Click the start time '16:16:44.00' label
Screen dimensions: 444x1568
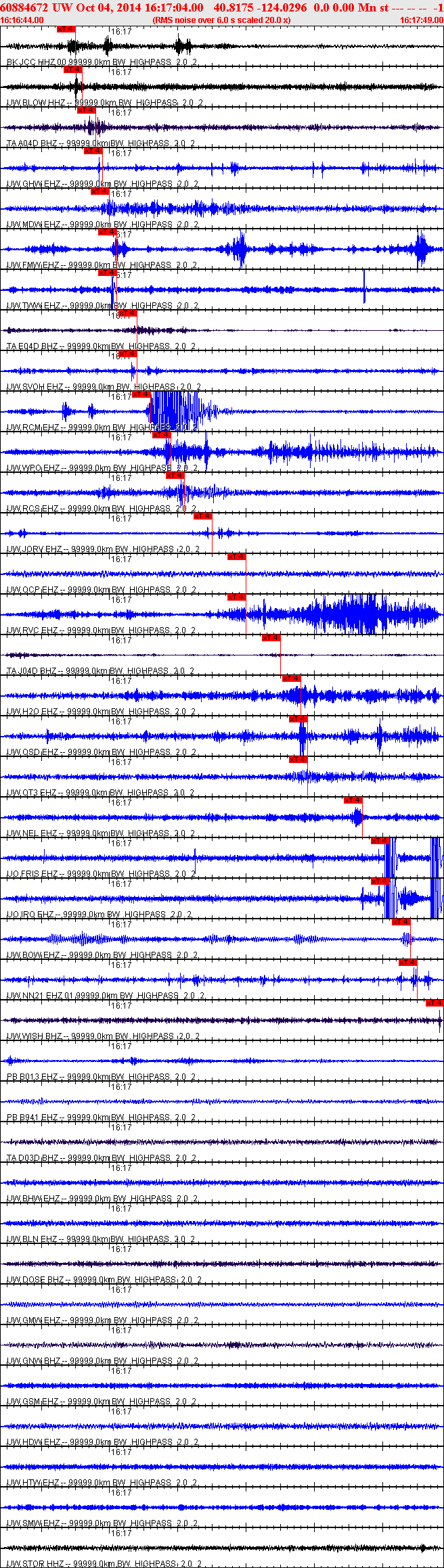pos(22,20)
